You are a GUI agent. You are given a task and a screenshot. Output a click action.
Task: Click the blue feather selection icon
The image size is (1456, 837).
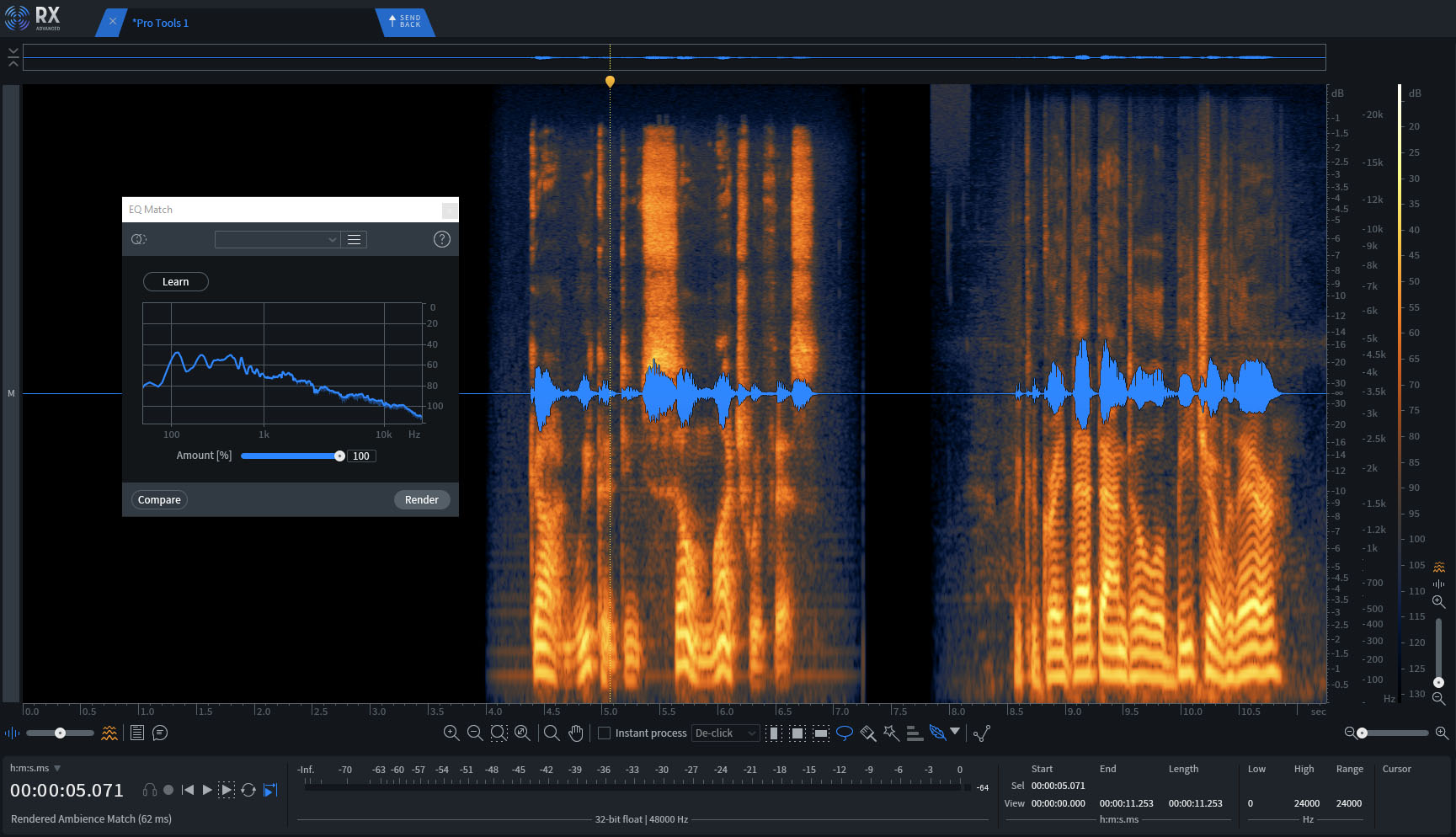[x=937, y=733]
